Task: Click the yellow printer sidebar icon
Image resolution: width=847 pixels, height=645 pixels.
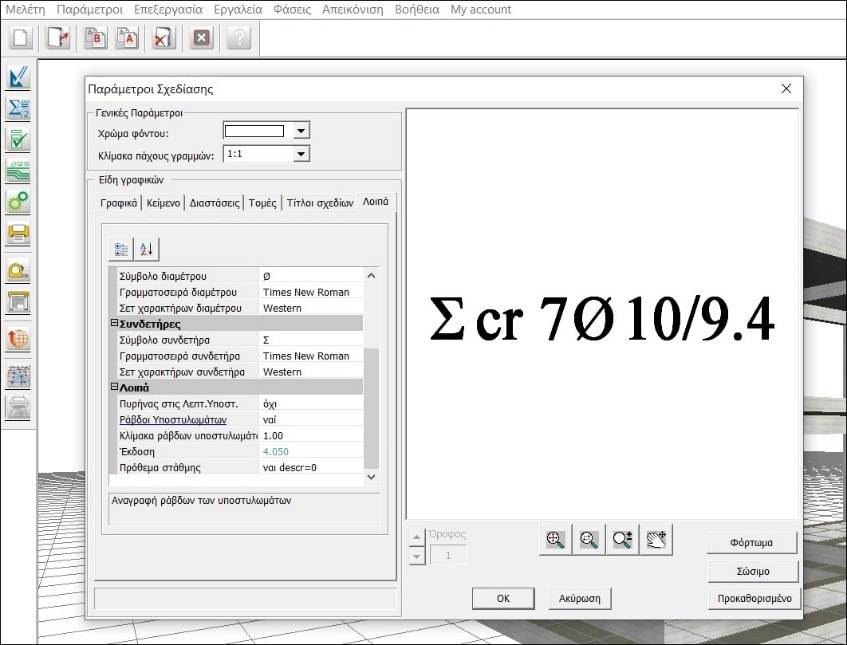Action: 18,233
